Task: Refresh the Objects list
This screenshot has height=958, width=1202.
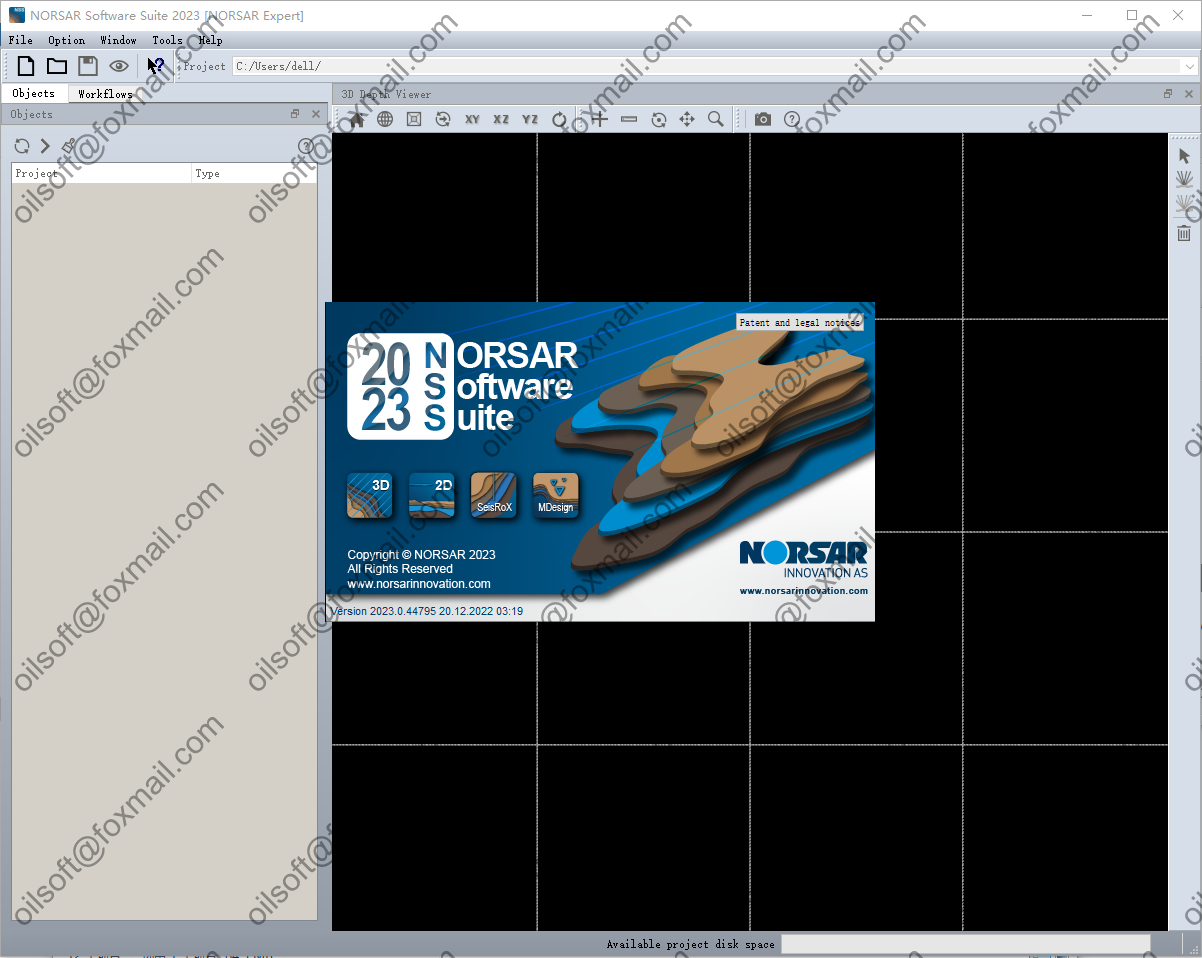Action: tap(22, 146)
